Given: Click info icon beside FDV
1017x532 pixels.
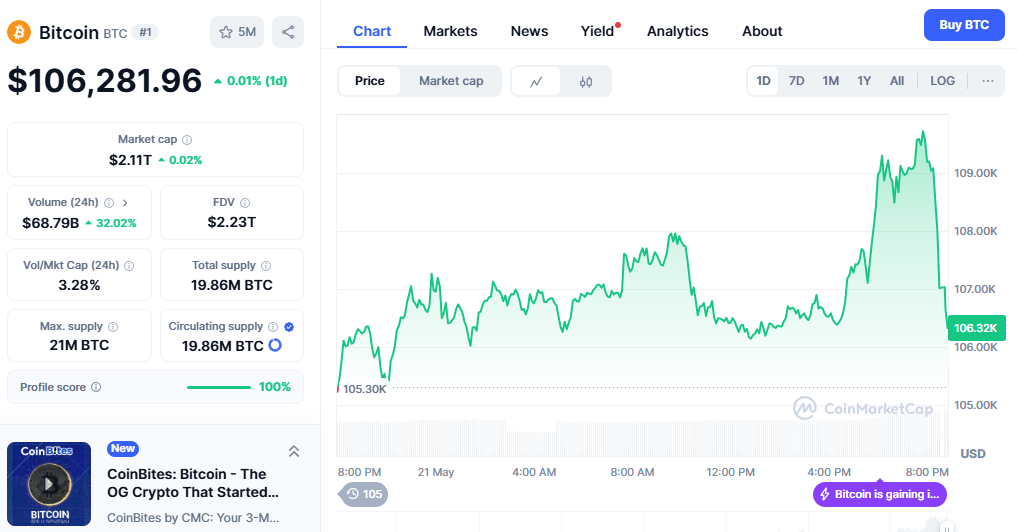Looking at the screenshot, I should (245, 202).
